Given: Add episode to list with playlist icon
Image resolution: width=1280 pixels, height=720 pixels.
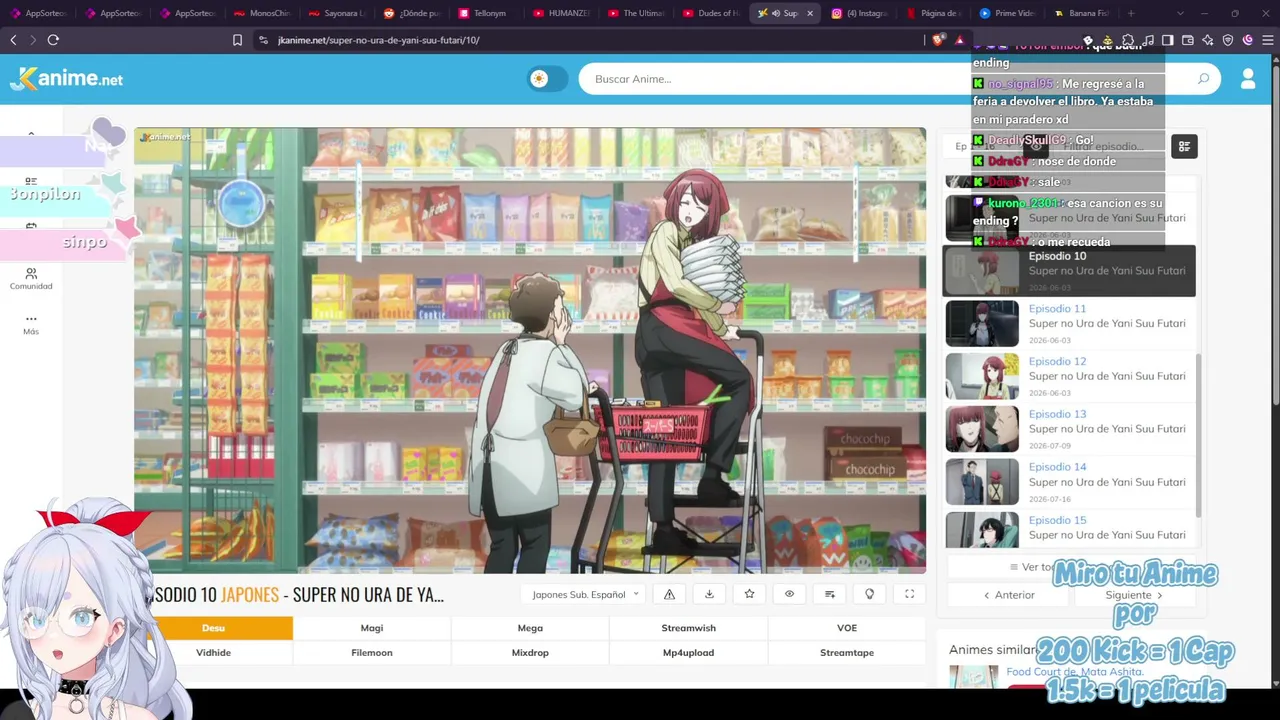Looking at the screenshot, I should (x=829, y=594).
